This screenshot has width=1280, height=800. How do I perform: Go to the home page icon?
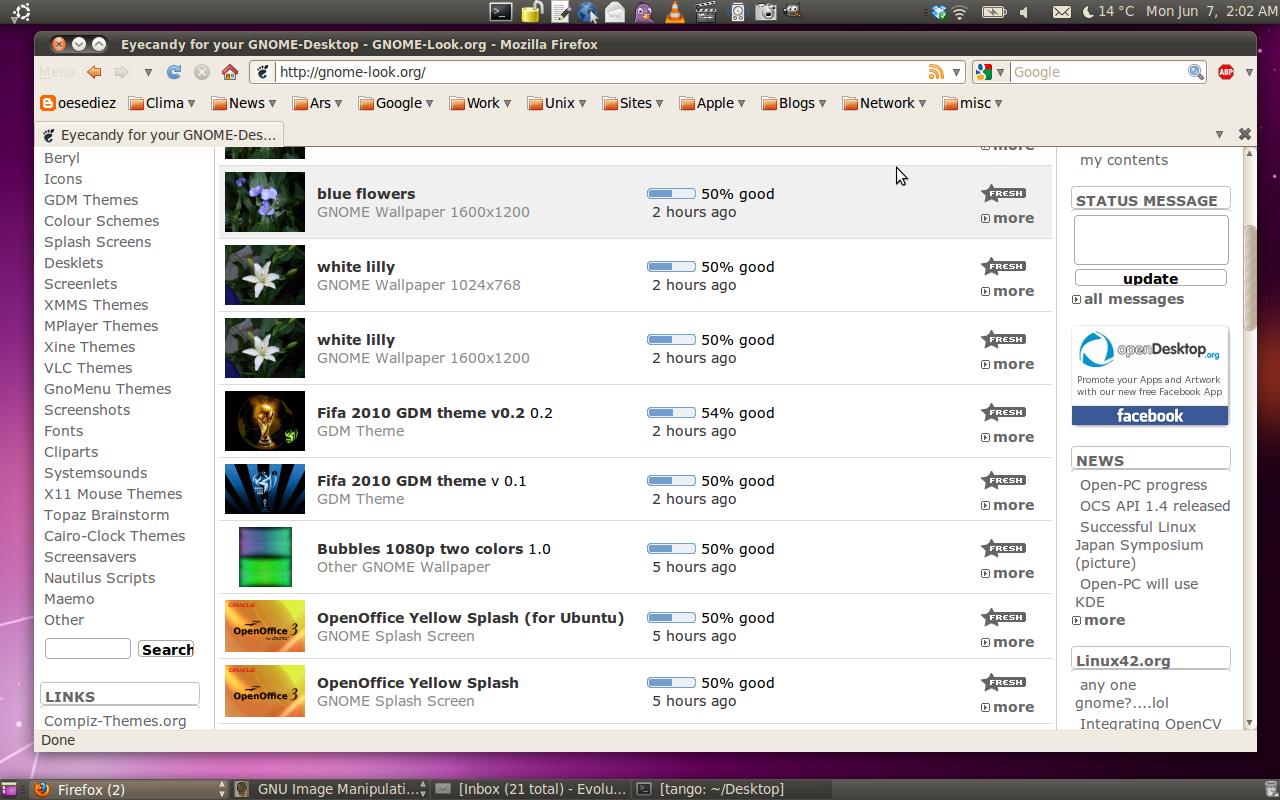(230, 72)
